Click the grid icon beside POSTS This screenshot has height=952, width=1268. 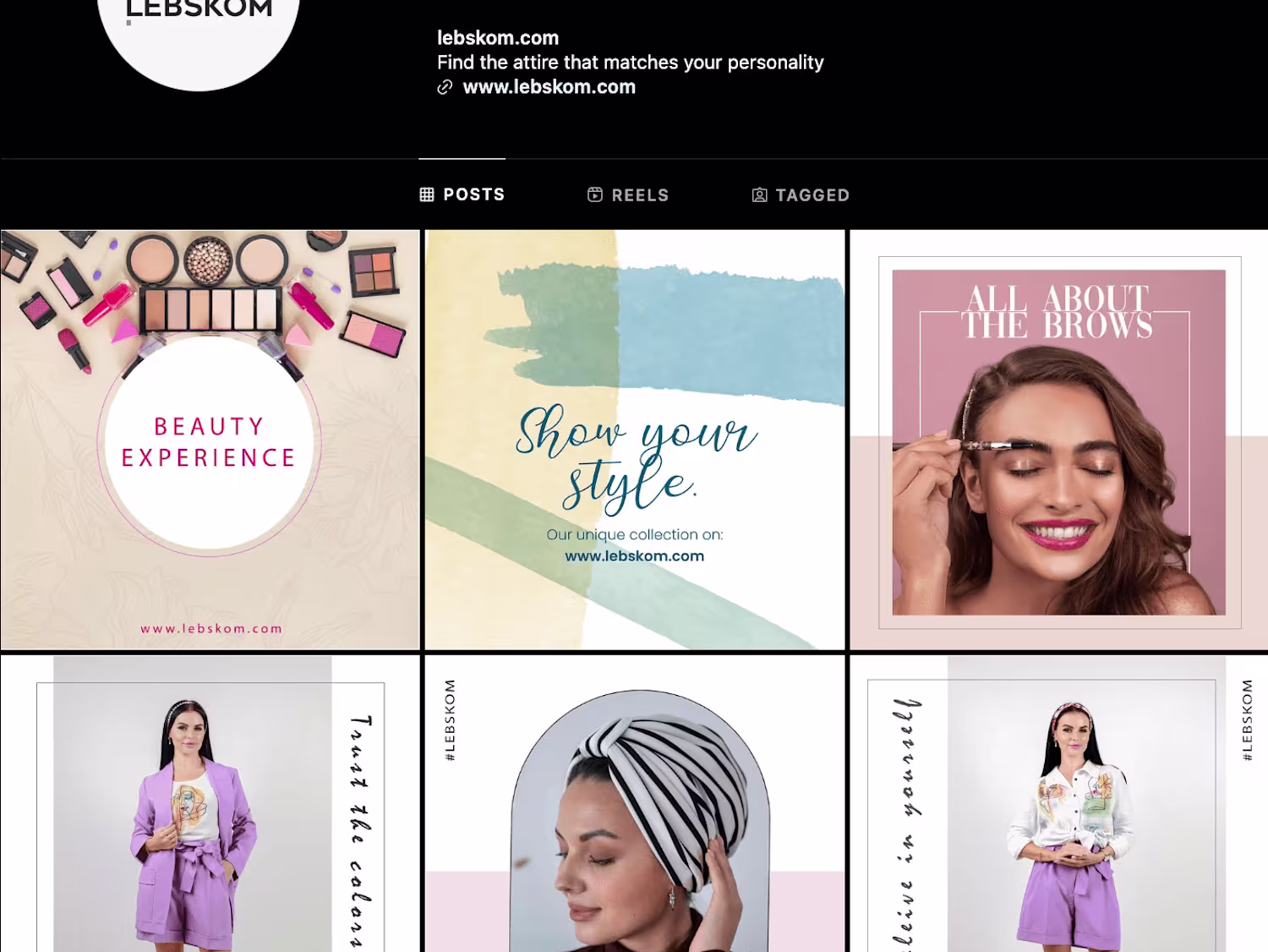click(427, 194)
